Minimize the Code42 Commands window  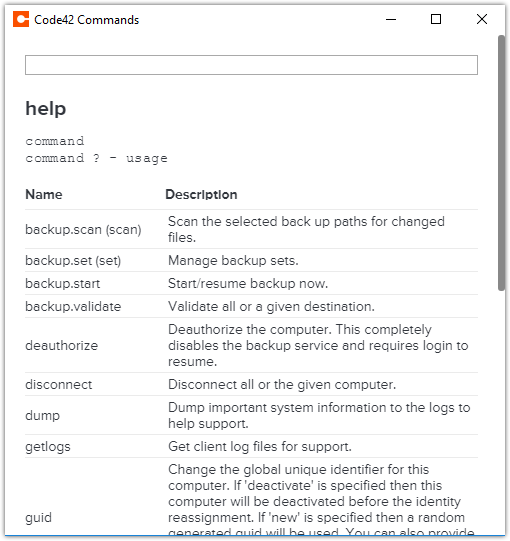click(391, 19)
